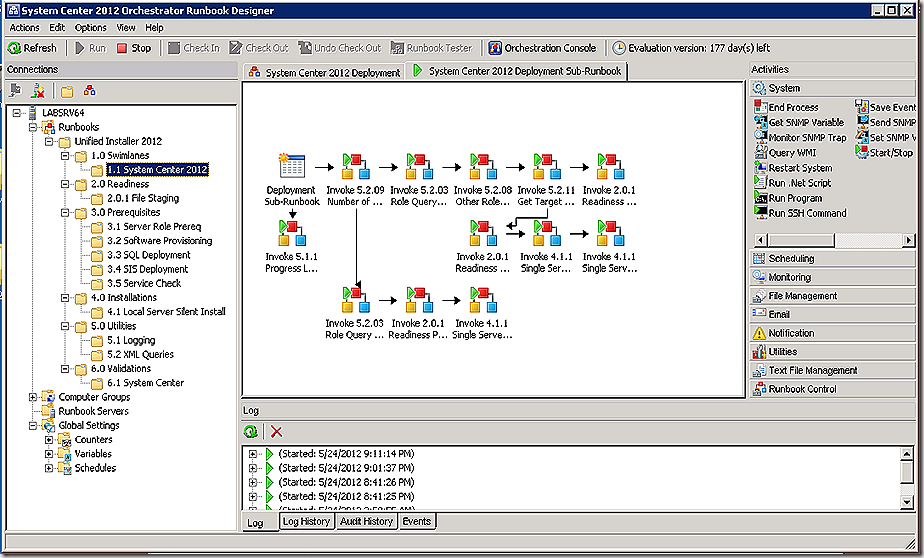Click the Check Out toolbar button
This screenshot has width=924, height=558.
click(259, 48)
